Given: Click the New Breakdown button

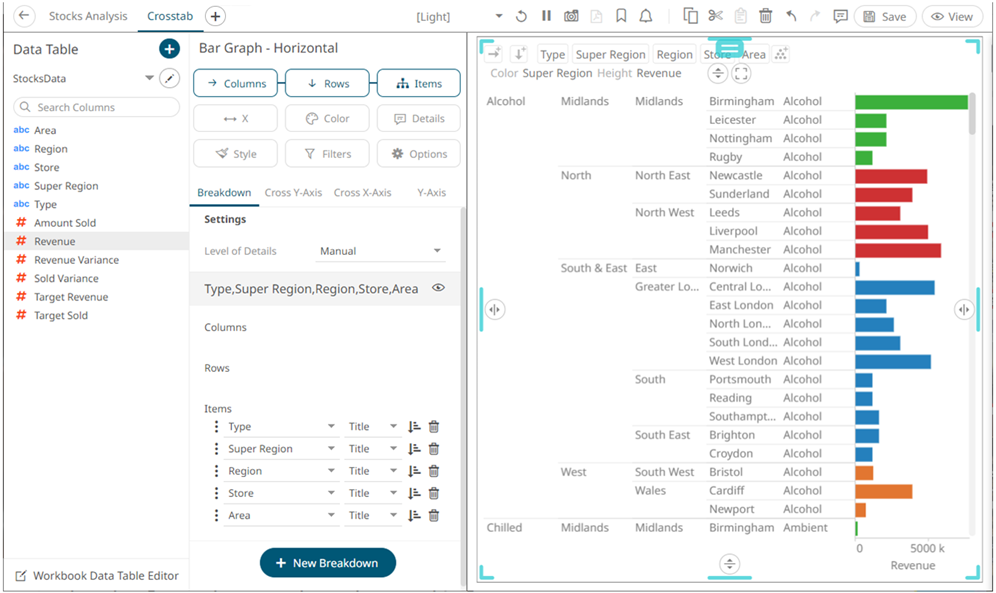Looking at the screenshot, I should click(328, 563).
